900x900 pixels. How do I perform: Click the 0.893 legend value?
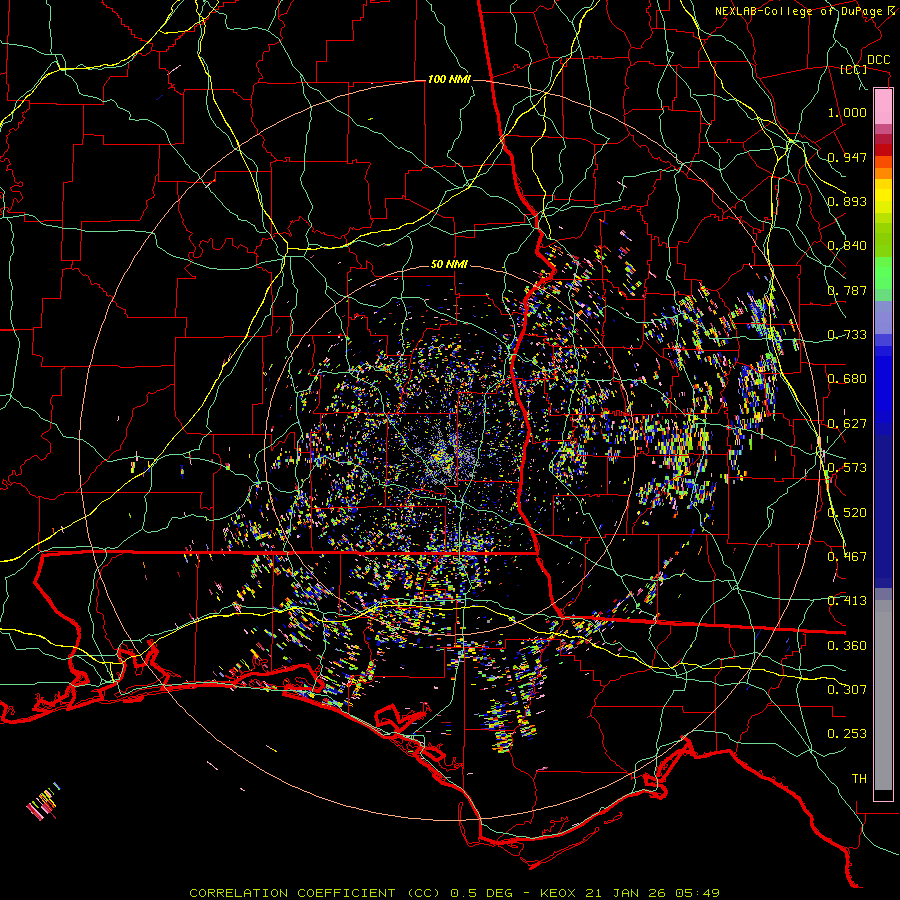(847, 201)
